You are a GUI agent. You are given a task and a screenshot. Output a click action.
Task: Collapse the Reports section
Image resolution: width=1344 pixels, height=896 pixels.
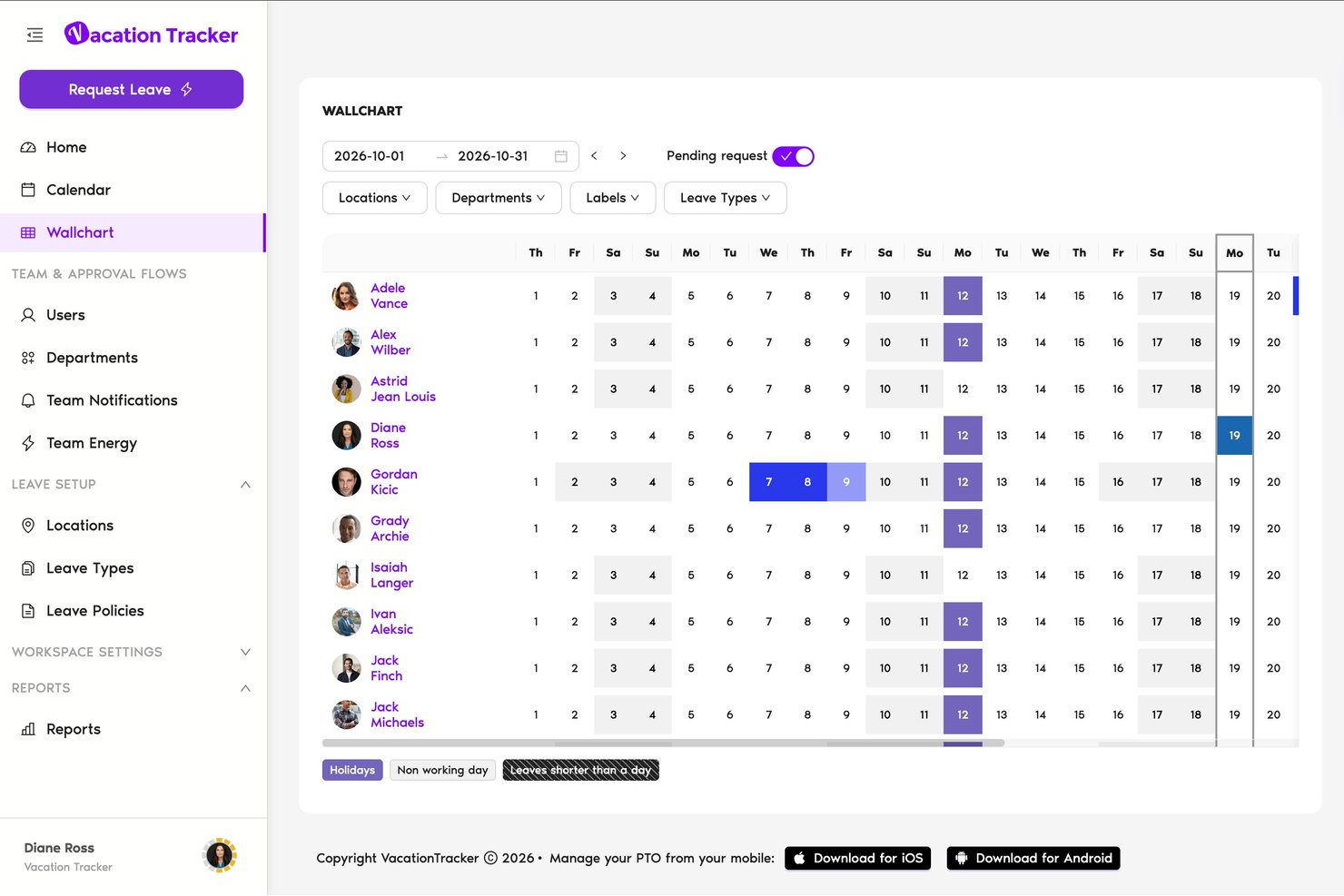coord(245,688)
